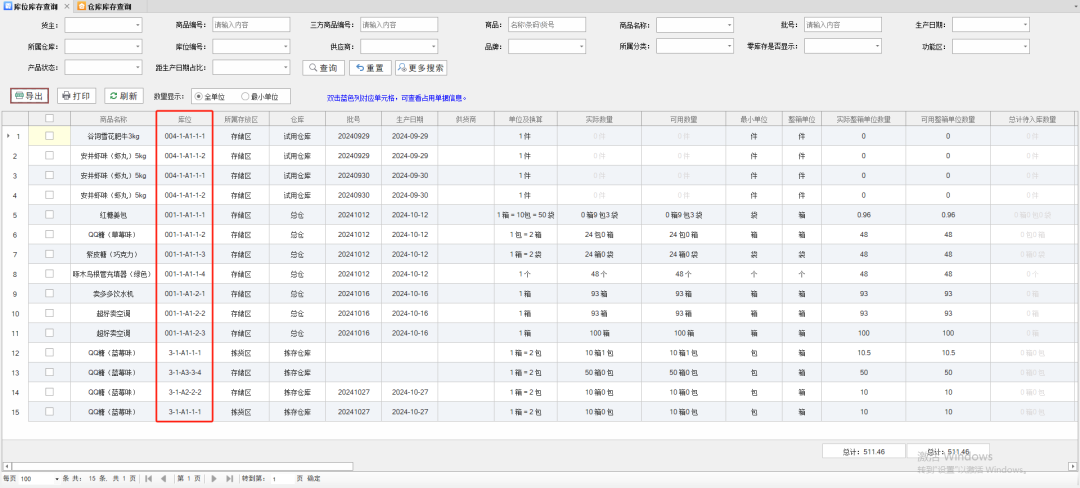Click the 单位及换算 cell '1 箱 = 10包 = 50 袋'
Viewport: 1080px width, 488px height.
[x=526, y=215]
